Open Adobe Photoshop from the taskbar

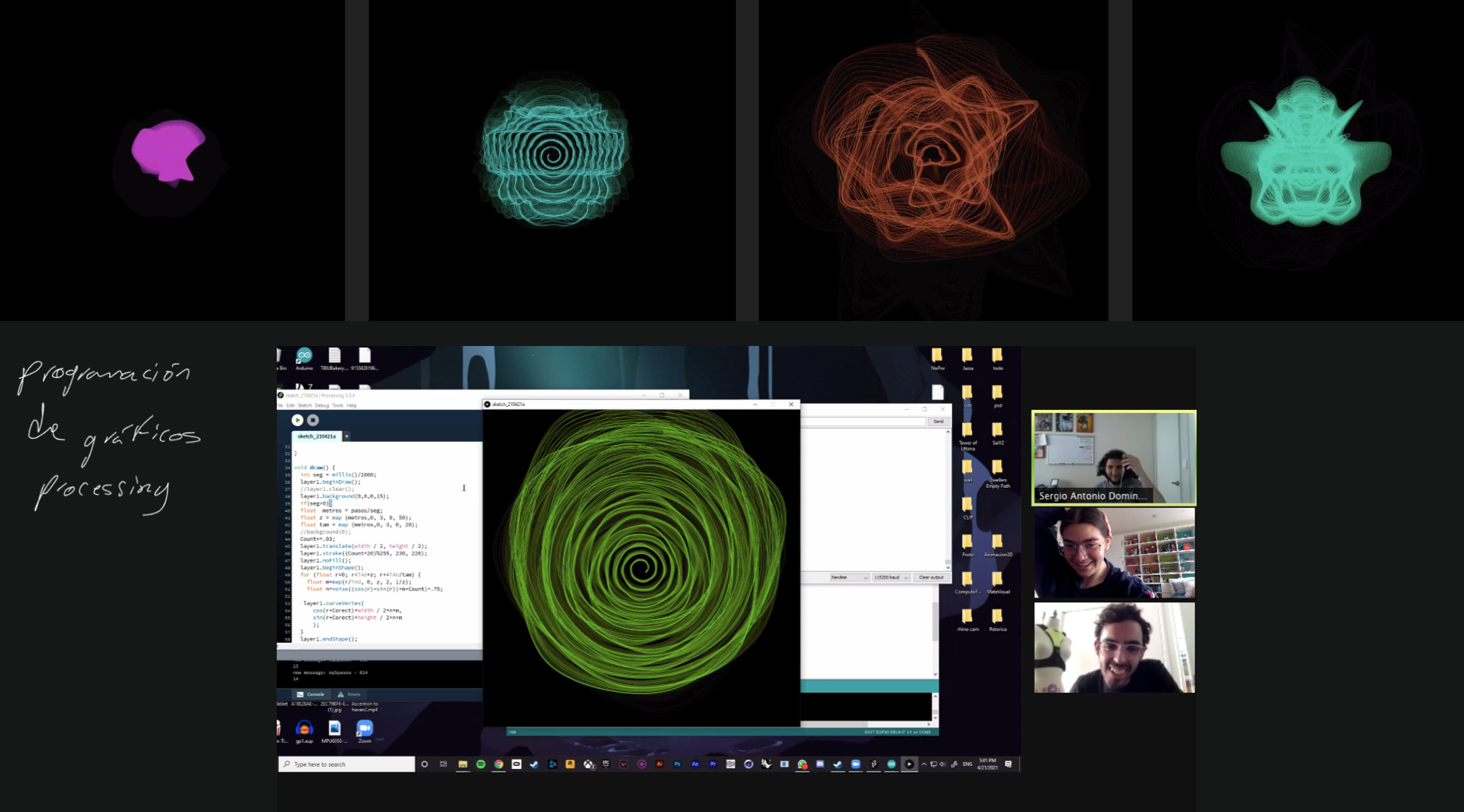[677, 764]
